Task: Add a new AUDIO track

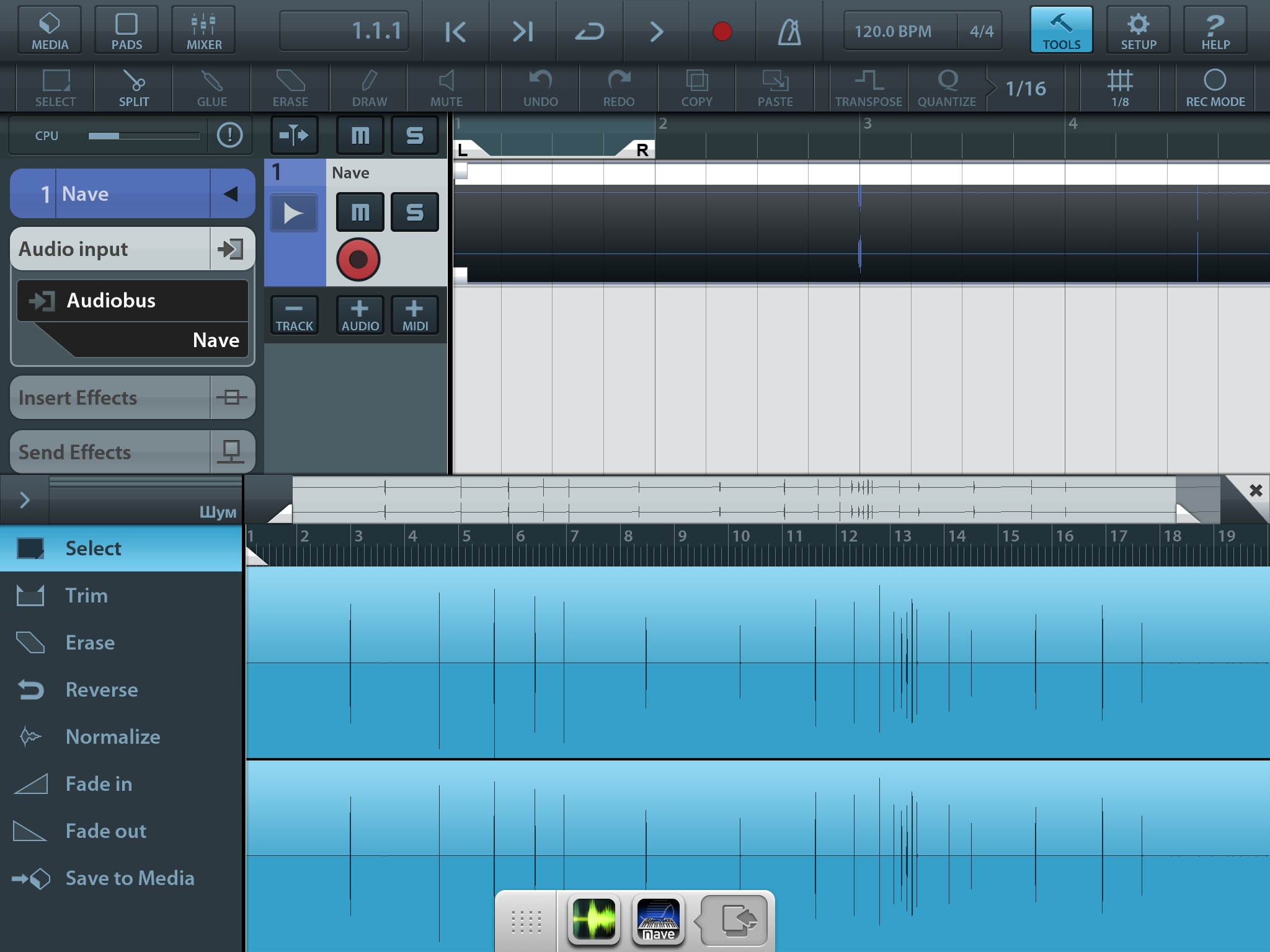Action: pos(360,315)
